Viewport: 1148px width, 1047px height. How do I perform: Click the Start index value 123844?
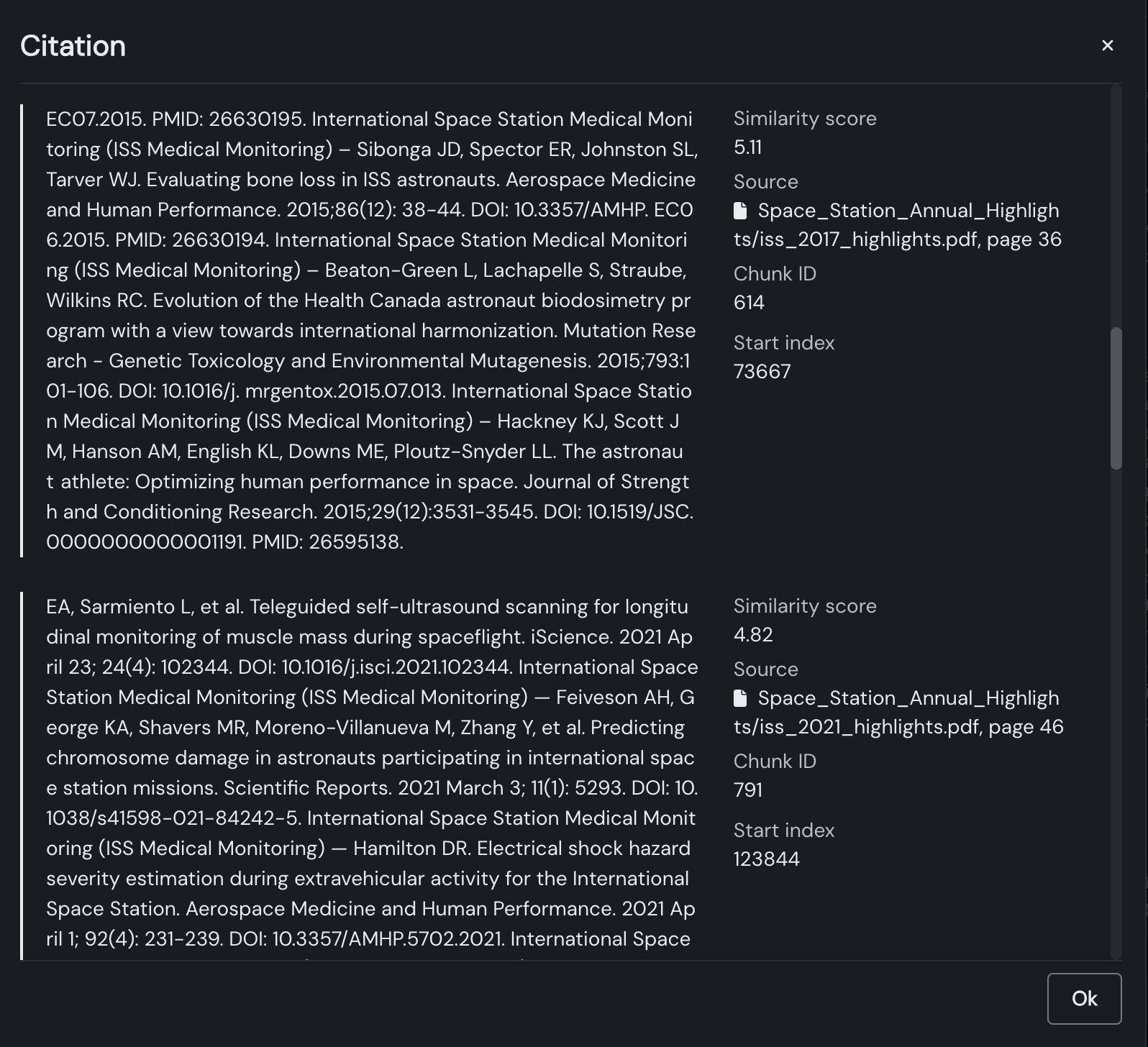click(x=766, y=859)
